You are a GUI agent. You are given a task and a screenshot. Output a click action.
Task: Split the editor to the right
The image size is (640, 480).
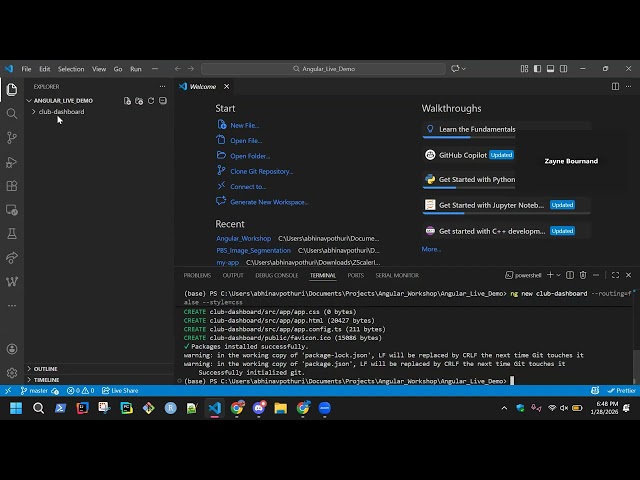[615, 87]
